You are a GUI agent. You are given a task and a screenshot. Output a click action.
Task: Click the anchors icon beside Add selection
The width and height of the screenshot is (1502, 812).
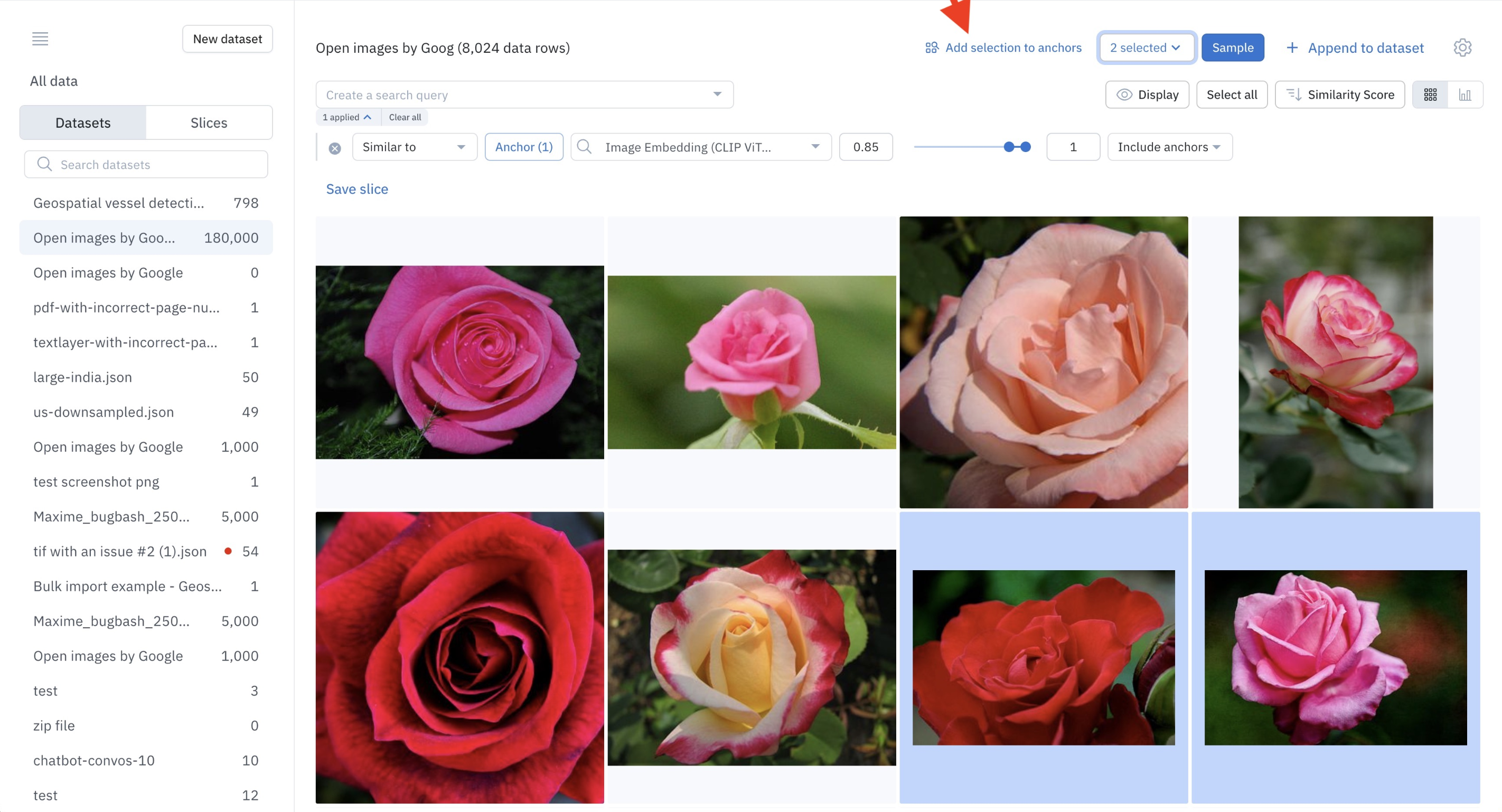(931, 48)
